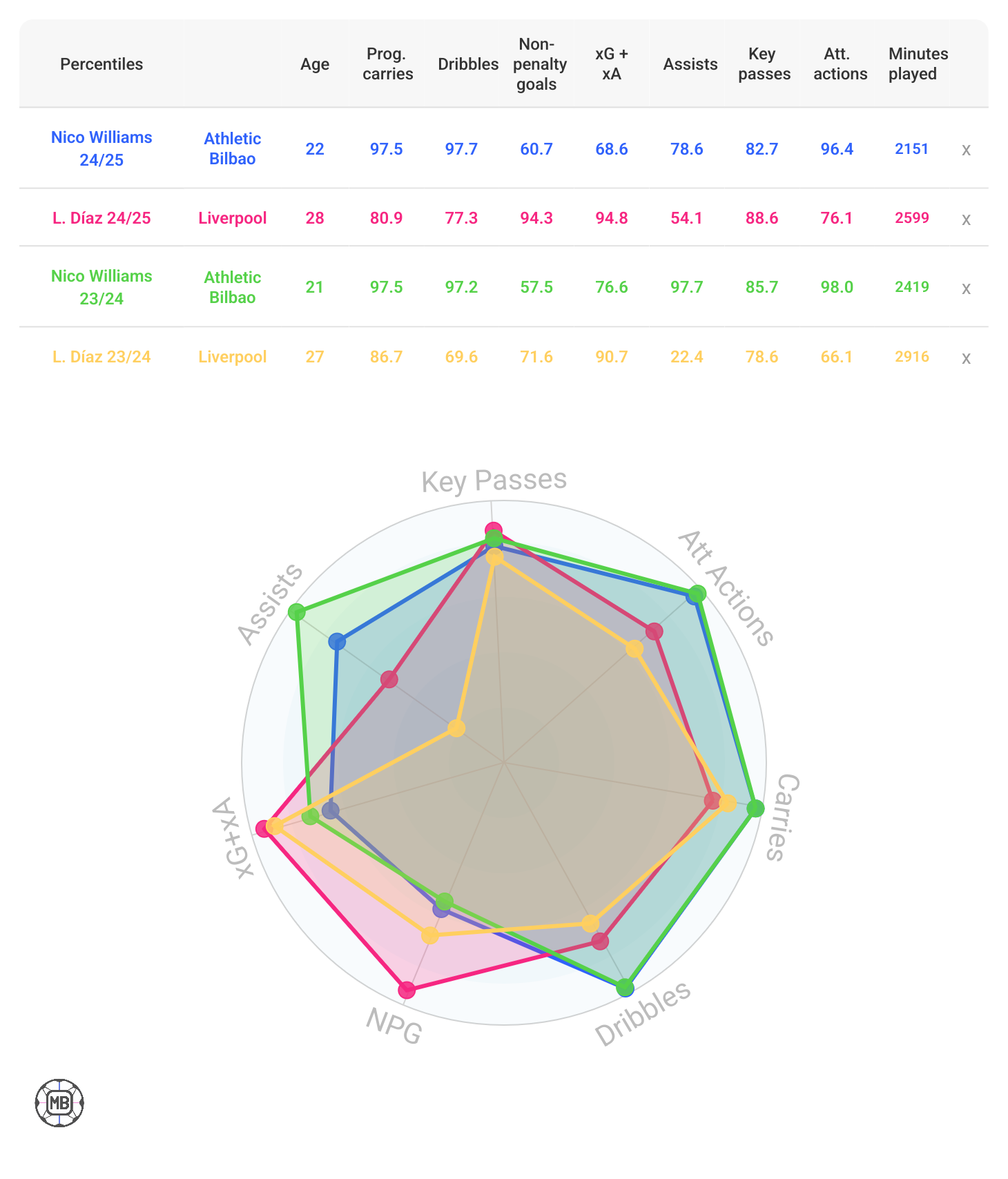Select the green Assists radar point
1008x1179 pixels.
point(296,612)
